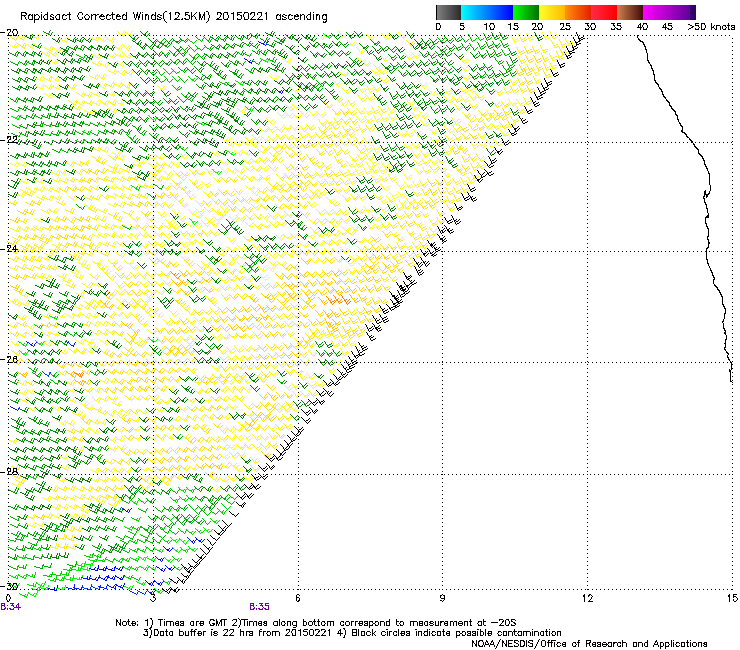
Task: Click the gray 0-5 knots color swatch
Action: click(448, 12)
